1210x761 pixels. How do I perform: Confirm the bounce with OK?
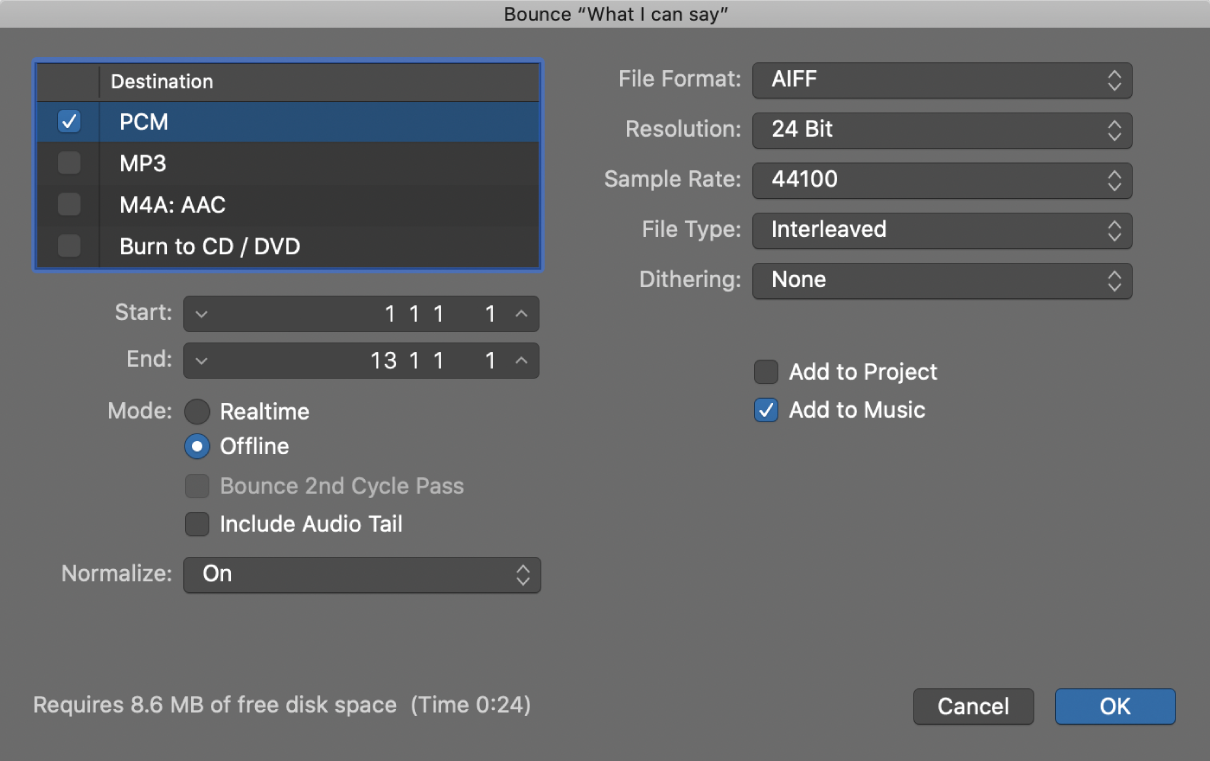1114,706
